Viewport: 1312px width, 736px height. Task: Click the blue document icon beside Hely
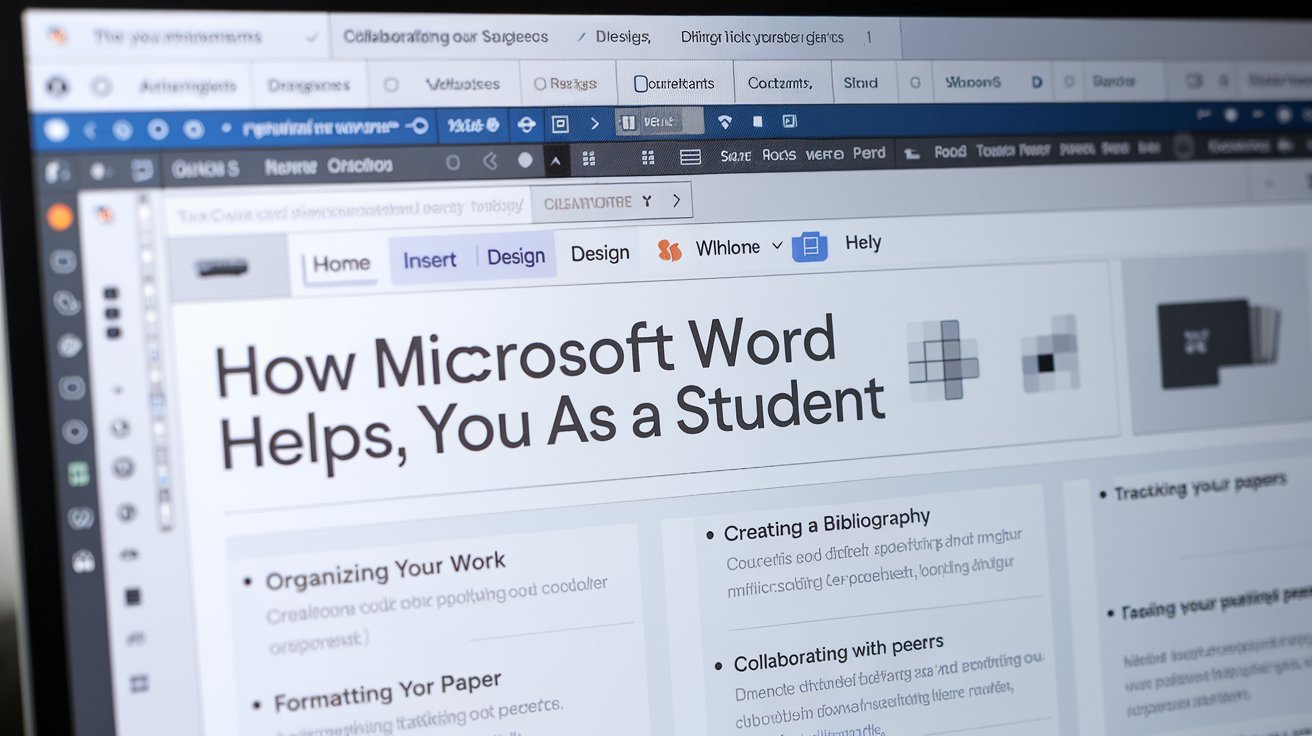click(809, 246)
